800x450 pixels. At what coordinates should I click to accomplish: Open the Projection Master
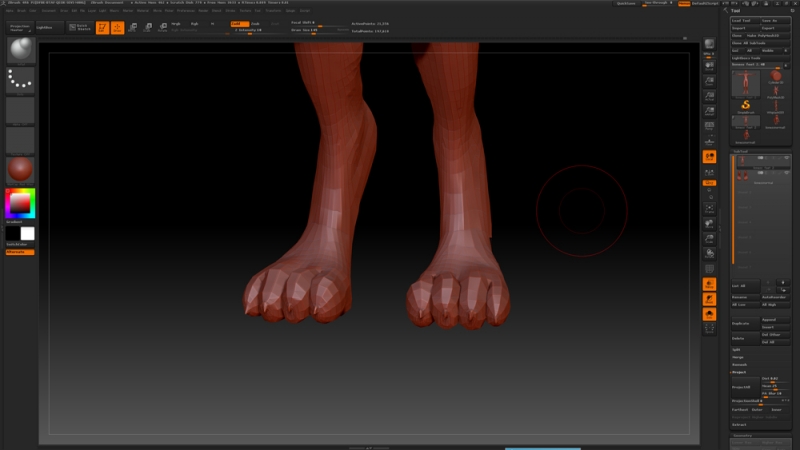(x=22, y=28)
